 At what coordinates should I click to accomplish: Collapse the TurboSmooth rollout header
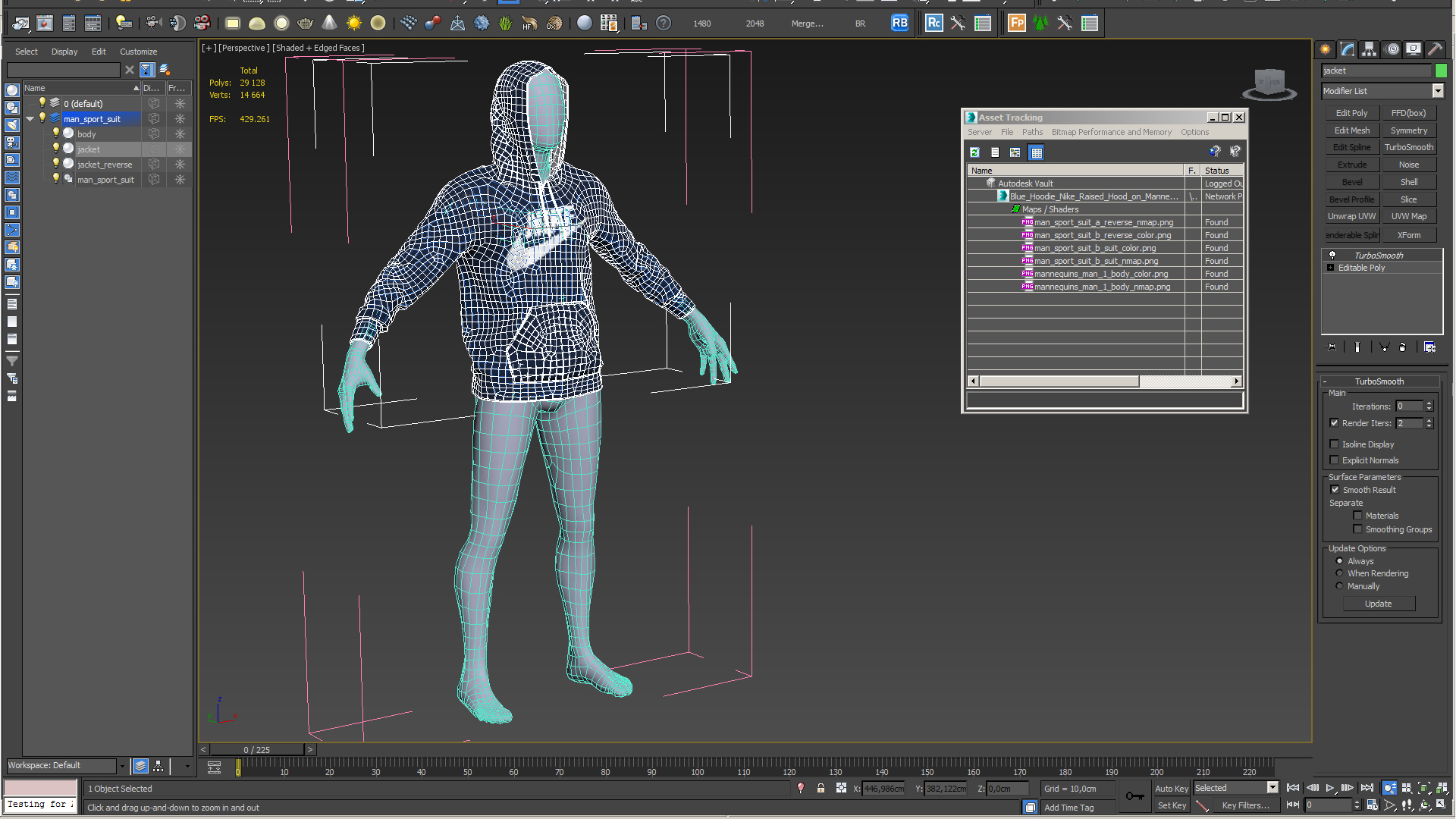[x=1379, y=381]
